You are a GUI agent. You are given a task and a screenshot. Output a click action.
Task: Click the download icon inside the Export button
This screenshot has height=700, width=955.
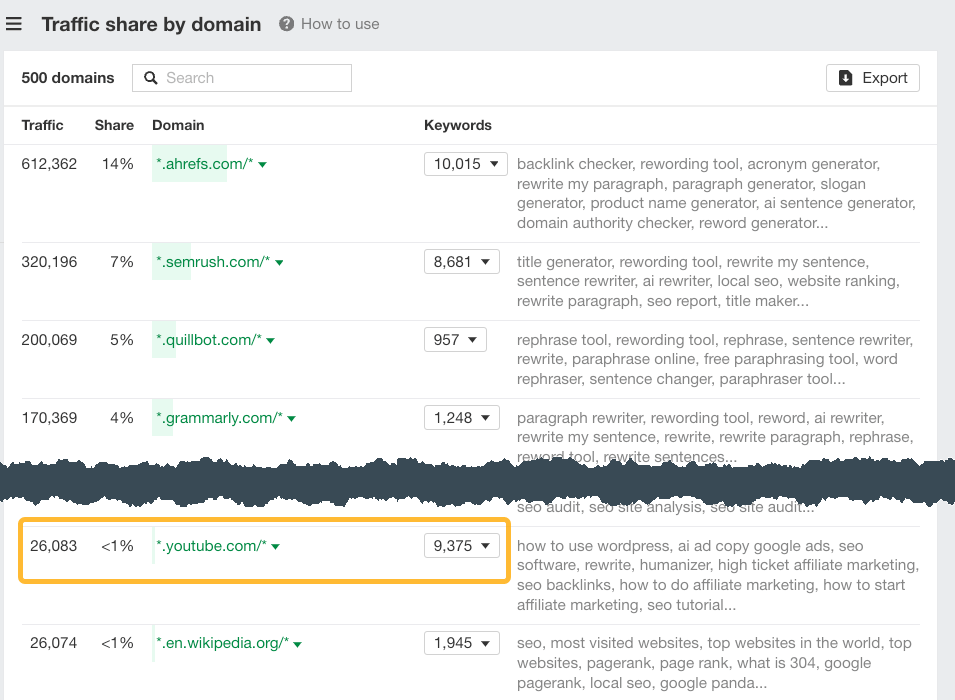pyautogui.click(x=845, y=77)
